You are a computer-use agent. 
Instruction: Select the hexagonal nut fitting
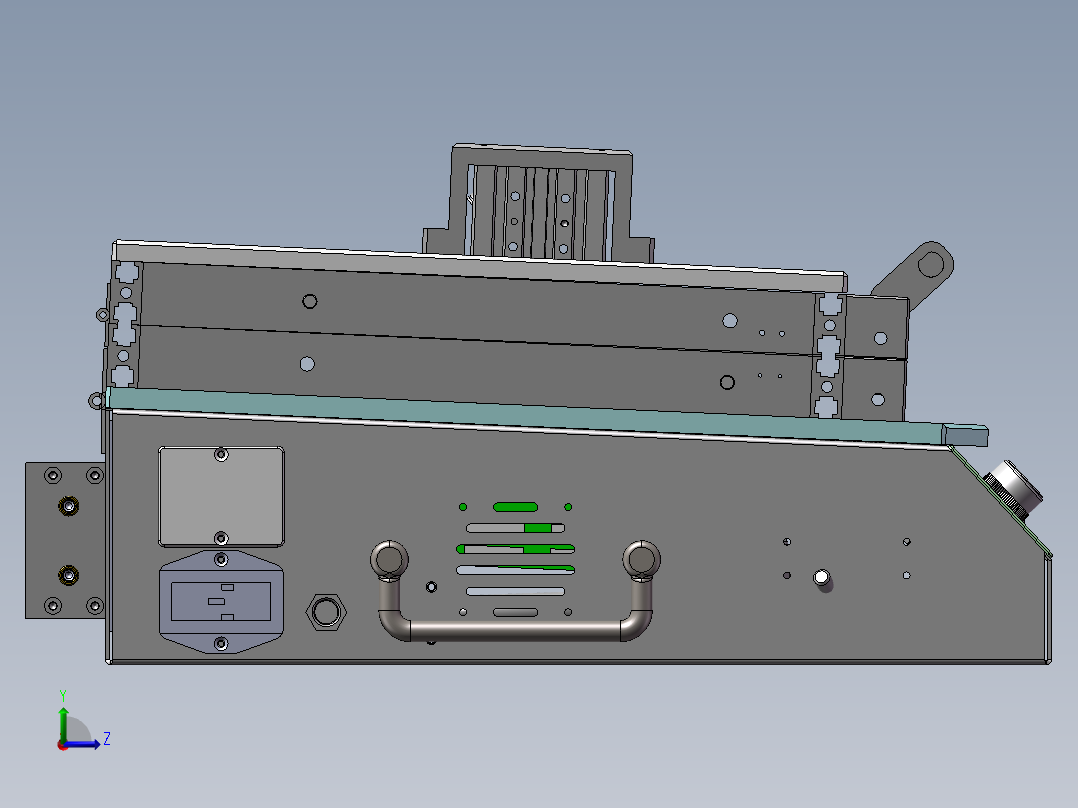[325, 610]
